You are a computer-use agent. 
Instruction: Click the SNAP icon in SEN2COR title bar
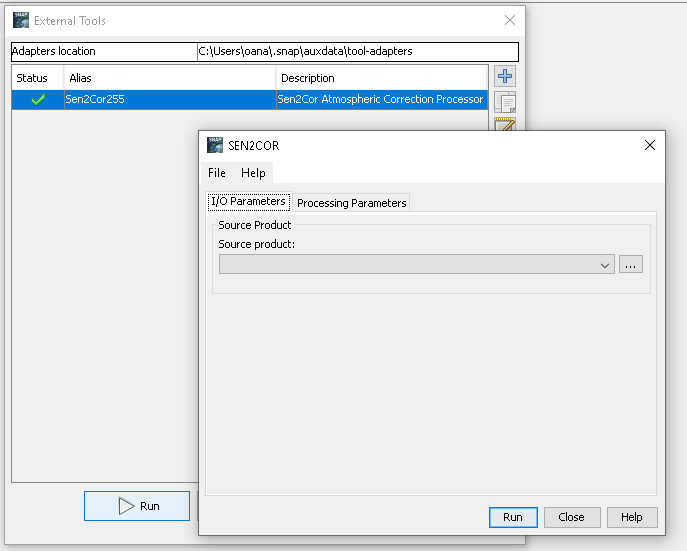(215, 145)
